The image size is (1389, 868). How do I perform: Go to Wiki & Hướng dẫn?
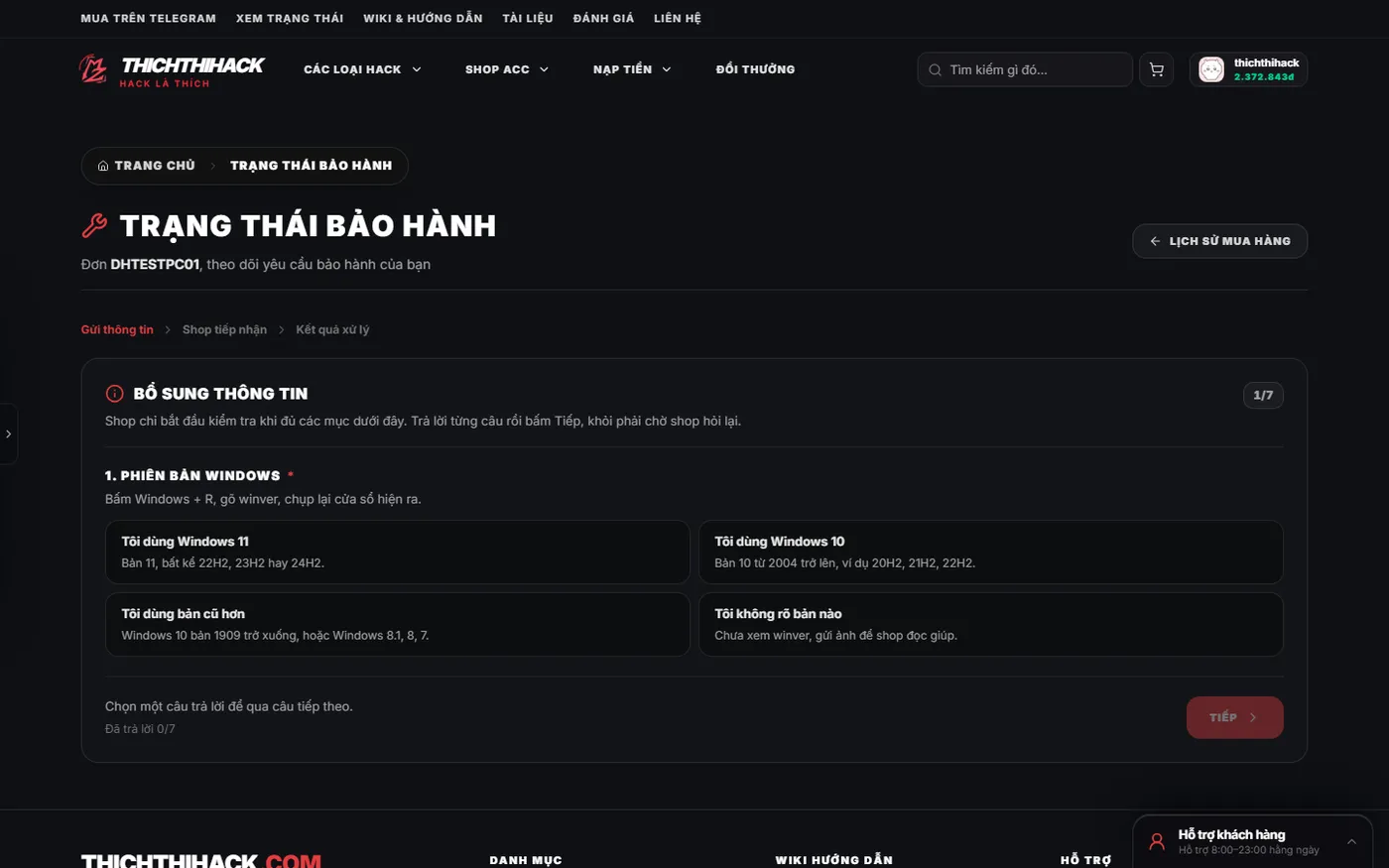point(423,18)
